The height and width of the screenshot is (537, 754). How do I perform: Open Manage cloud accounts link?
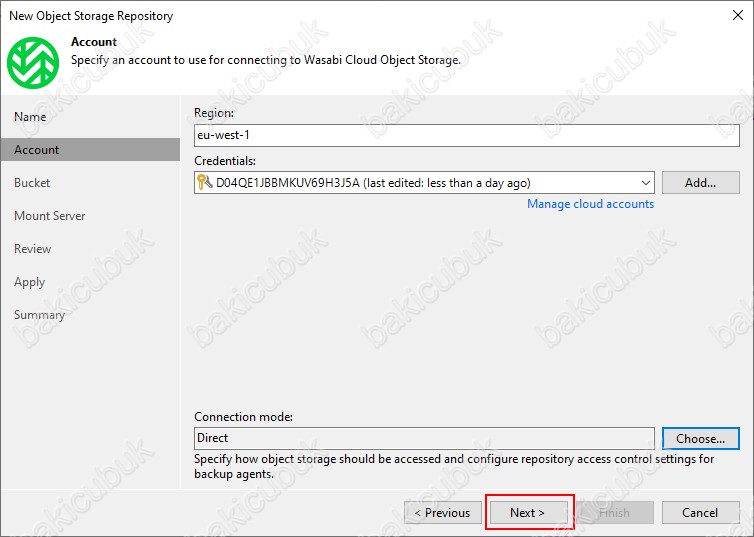[x=590, y=204]
